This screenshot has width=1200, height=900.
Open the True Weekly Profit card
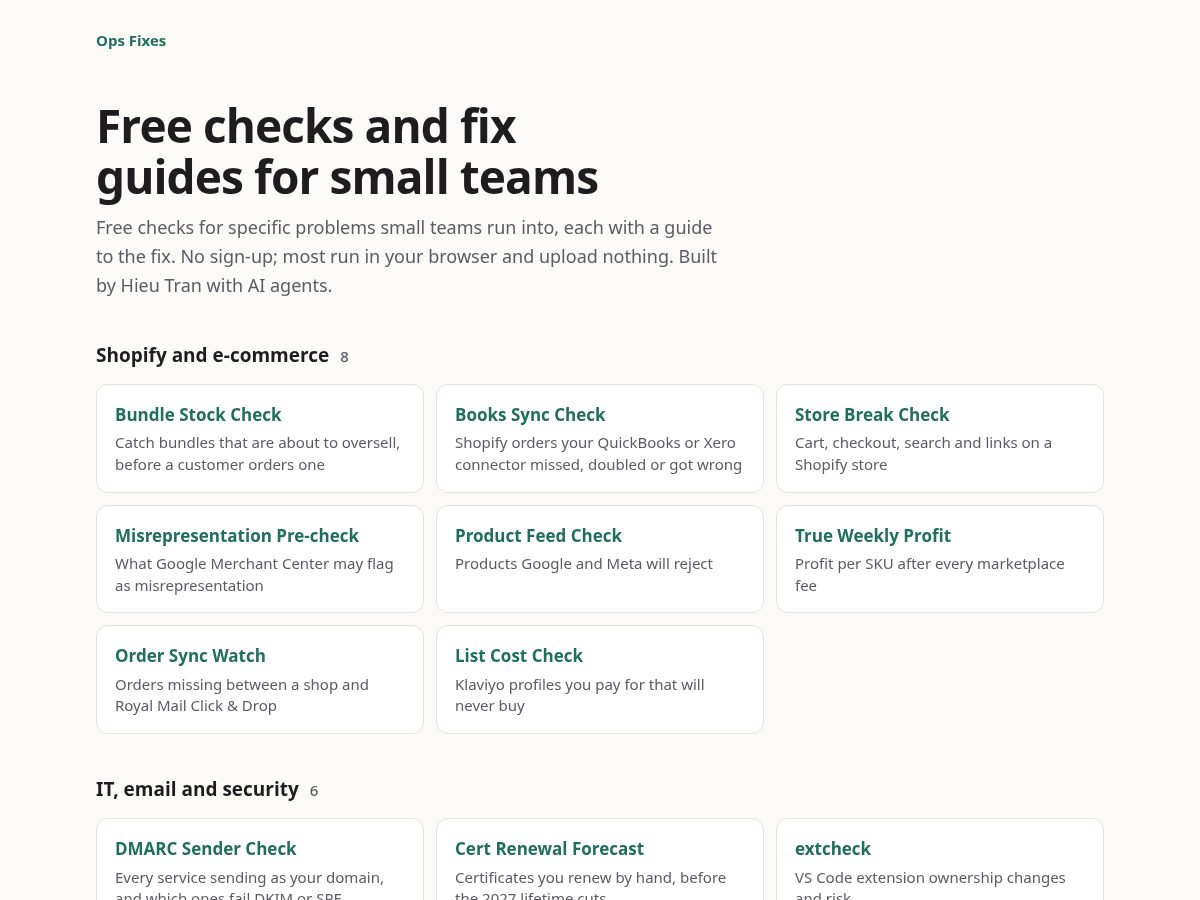pyautogui.click(x=940, y=559)
